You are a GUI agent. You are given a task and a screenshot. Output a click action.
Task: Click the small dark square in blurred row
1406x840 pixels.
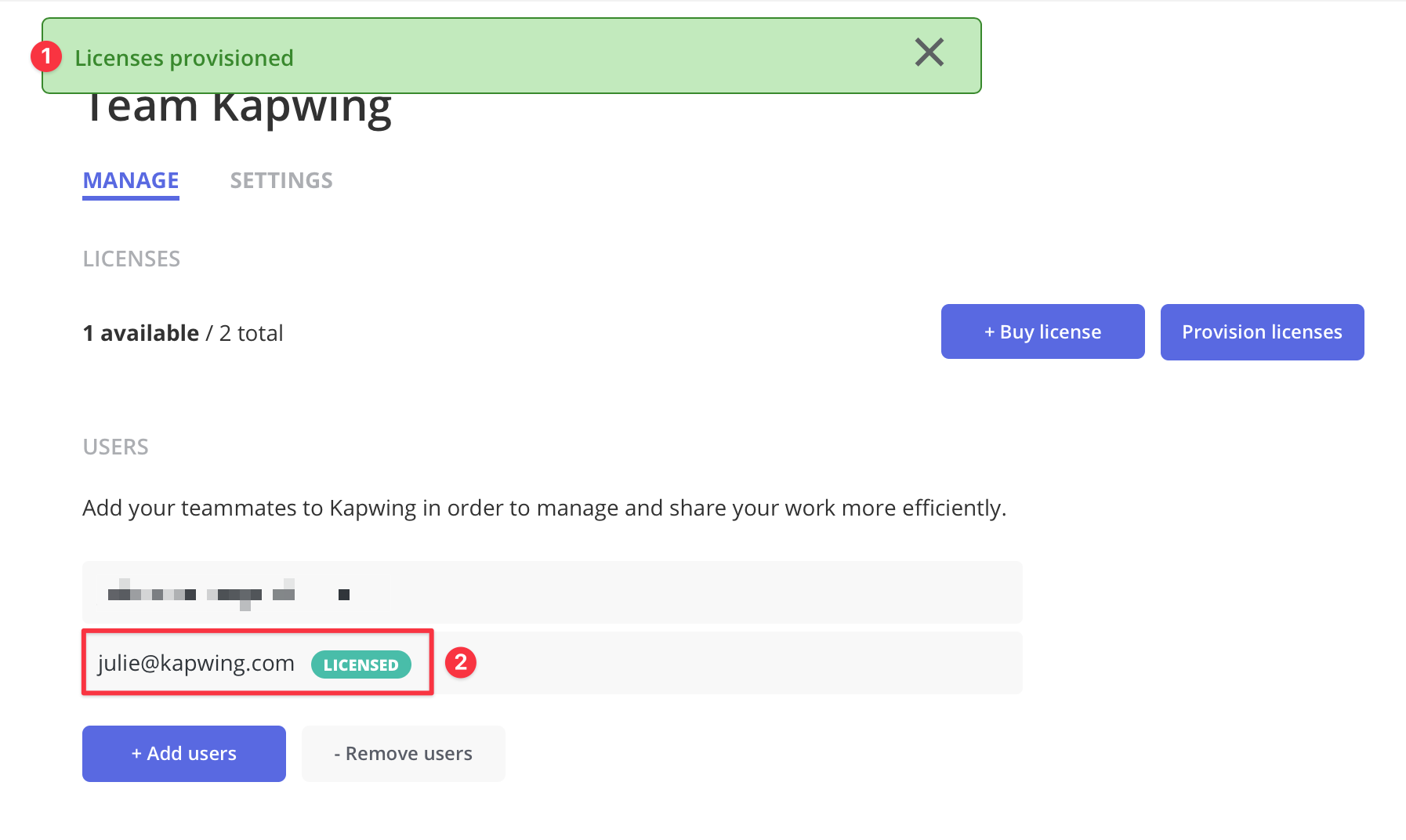[343, 595]
